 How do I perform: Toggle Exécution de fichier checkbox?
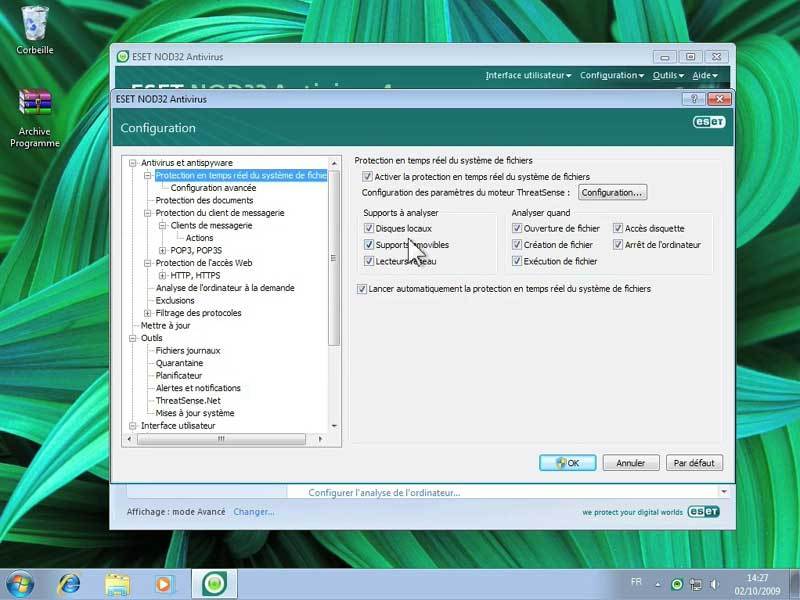(x=517, y=261)
